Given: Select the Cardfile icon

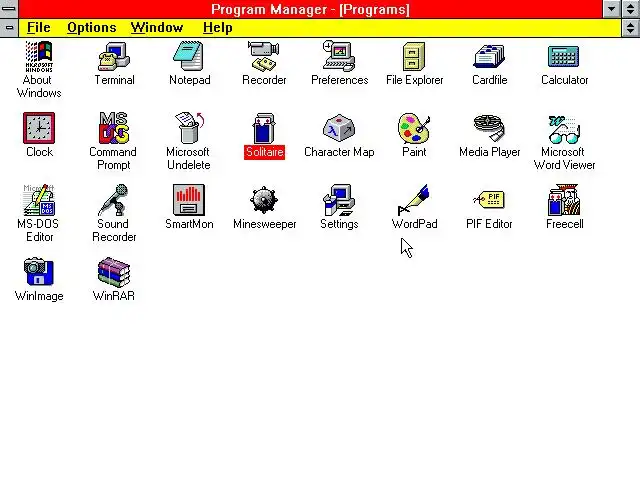Looking at the screenshot, I should pyautogui.click(x=489, y=57).
